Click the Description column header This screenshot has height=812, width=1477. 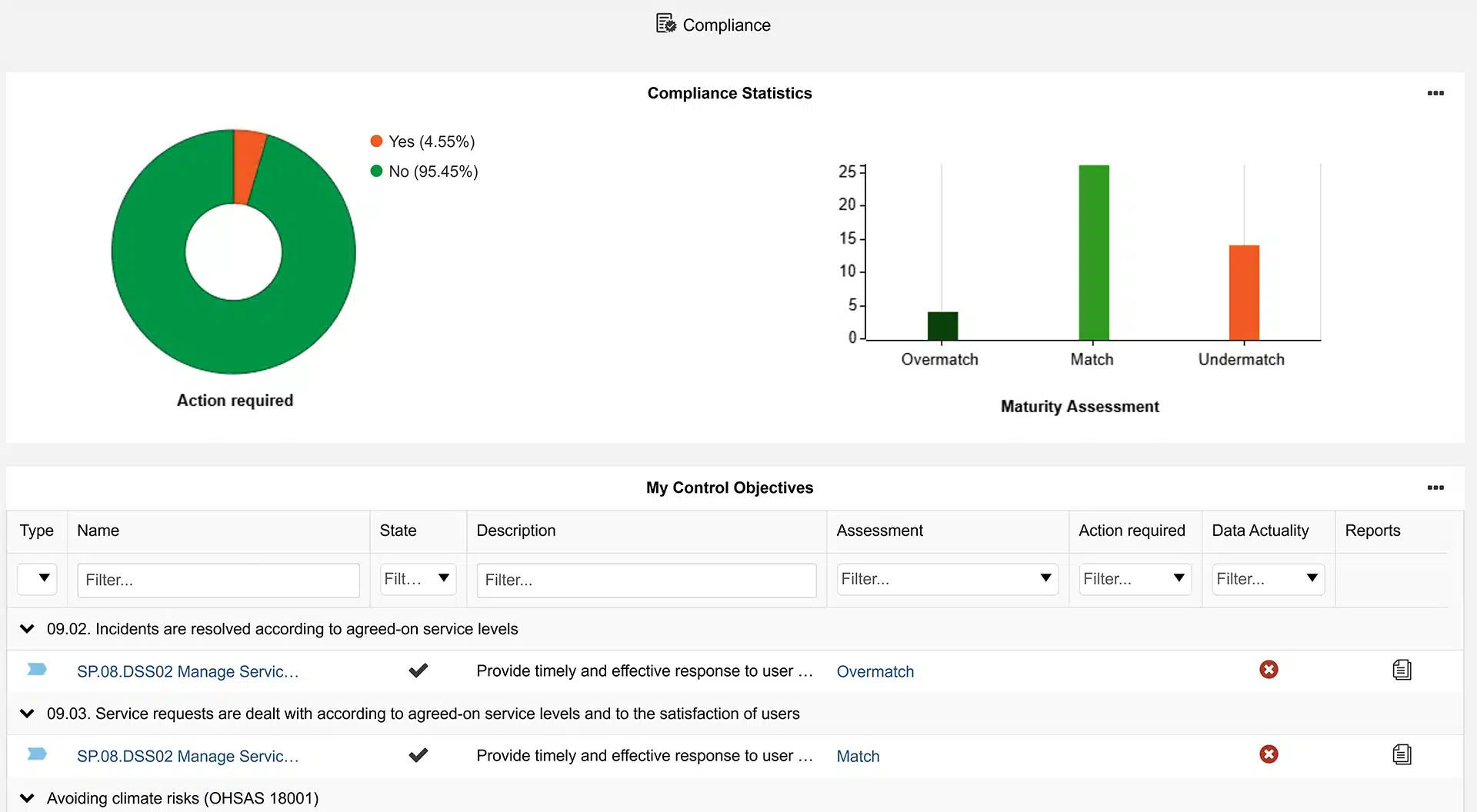515,531
